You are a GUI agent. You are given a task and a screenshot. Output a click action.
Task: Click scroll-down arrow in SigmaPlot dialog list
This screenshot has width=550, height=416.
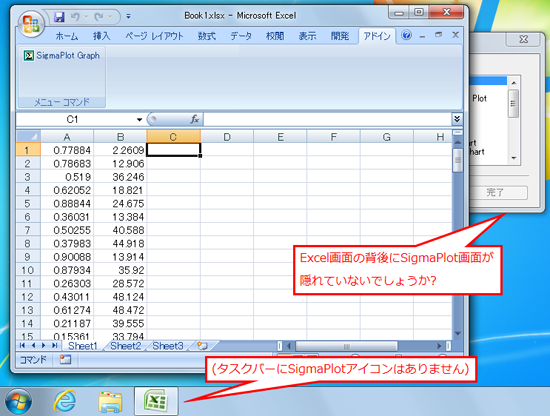pyautogui.click(x=514, y=158)
